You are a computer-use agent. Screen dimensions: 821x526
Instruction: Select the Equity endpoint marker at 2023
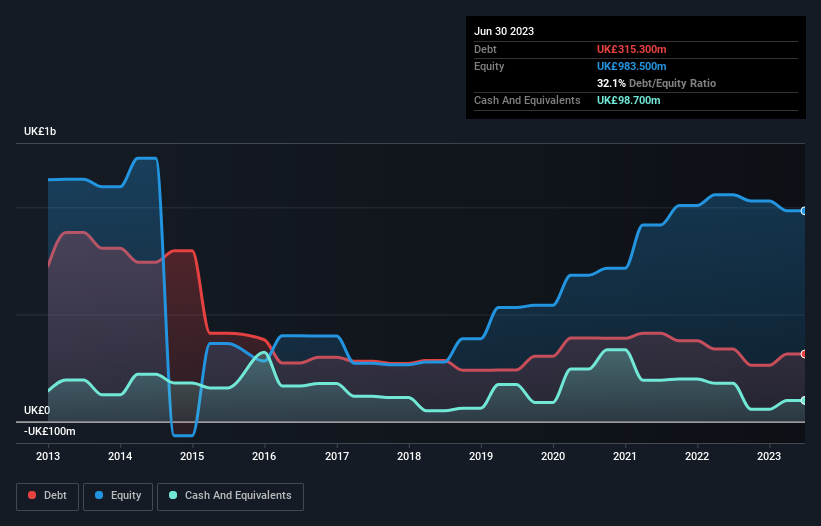[x=804, y=211]
